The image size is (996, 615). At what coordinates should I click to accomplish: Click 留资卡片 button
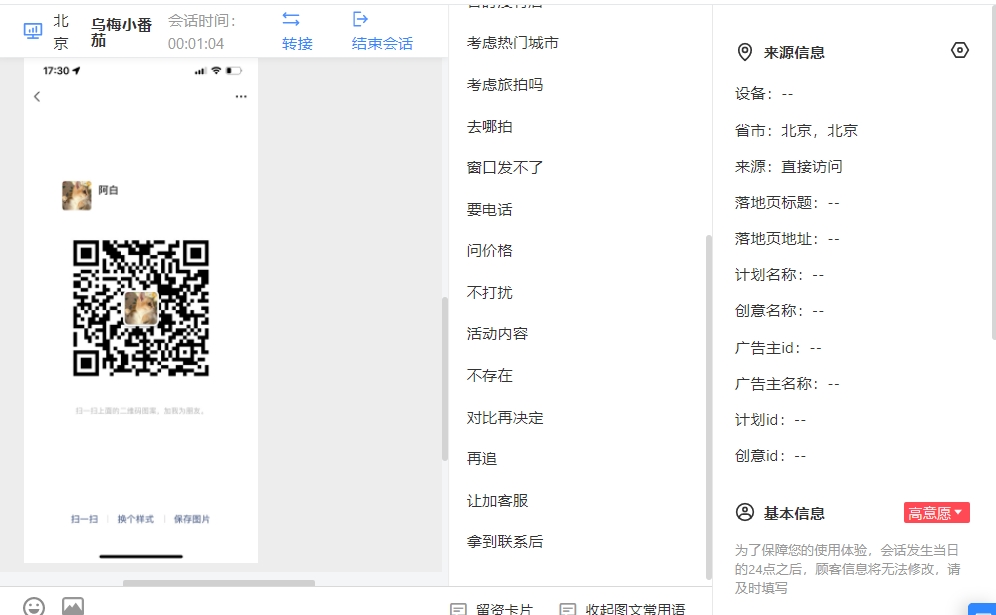coord(504,609)
